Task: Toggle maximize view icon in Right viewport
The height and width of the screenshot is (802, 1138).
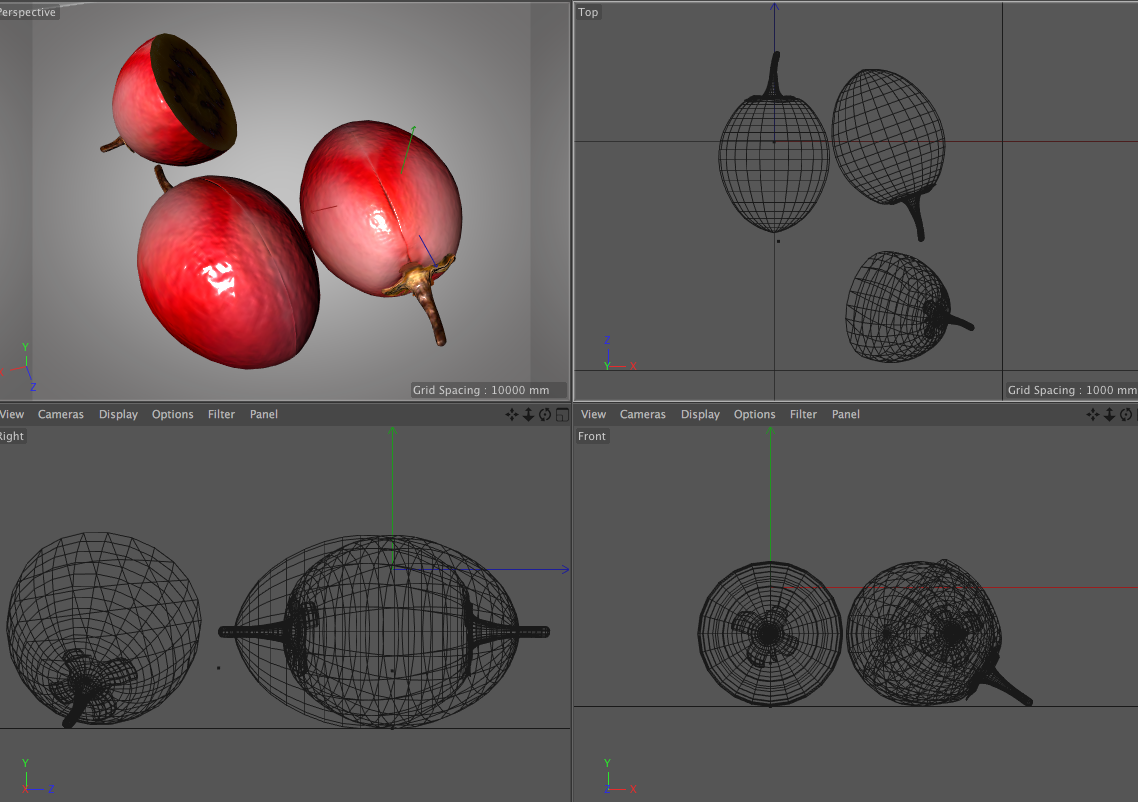Action: (561, 415)
